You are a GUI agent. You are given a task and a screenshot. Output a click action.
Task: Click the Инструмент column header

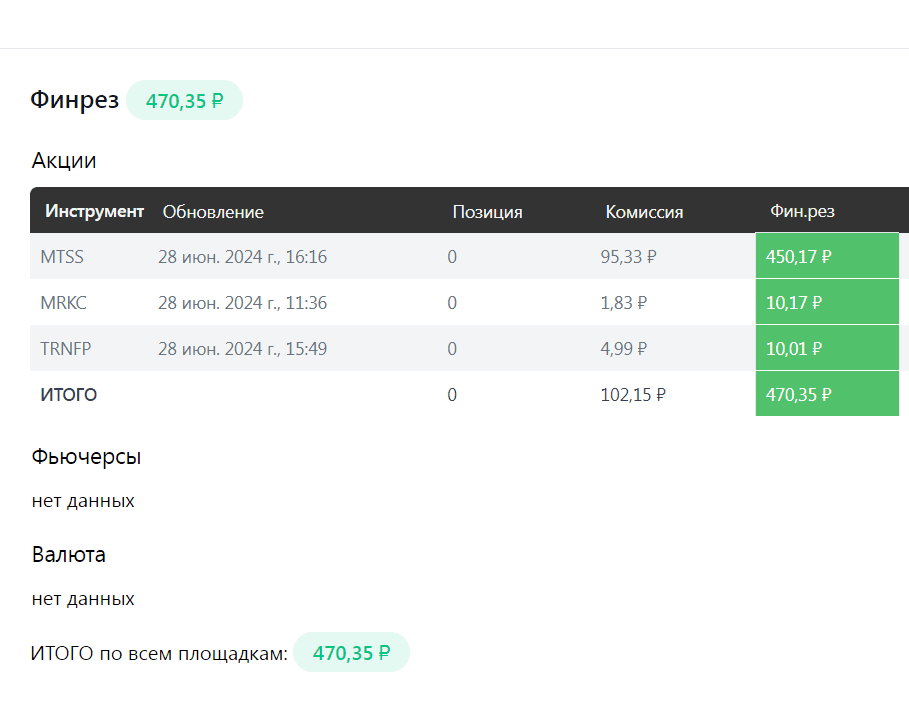[94, 211]
